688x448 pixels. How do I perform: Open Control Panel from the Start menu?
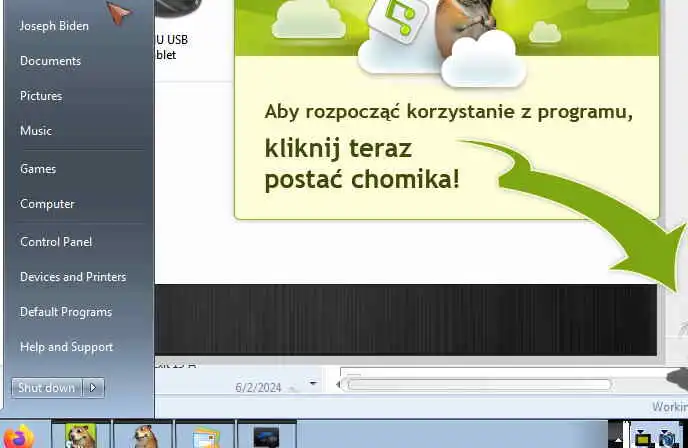[56, 242]
